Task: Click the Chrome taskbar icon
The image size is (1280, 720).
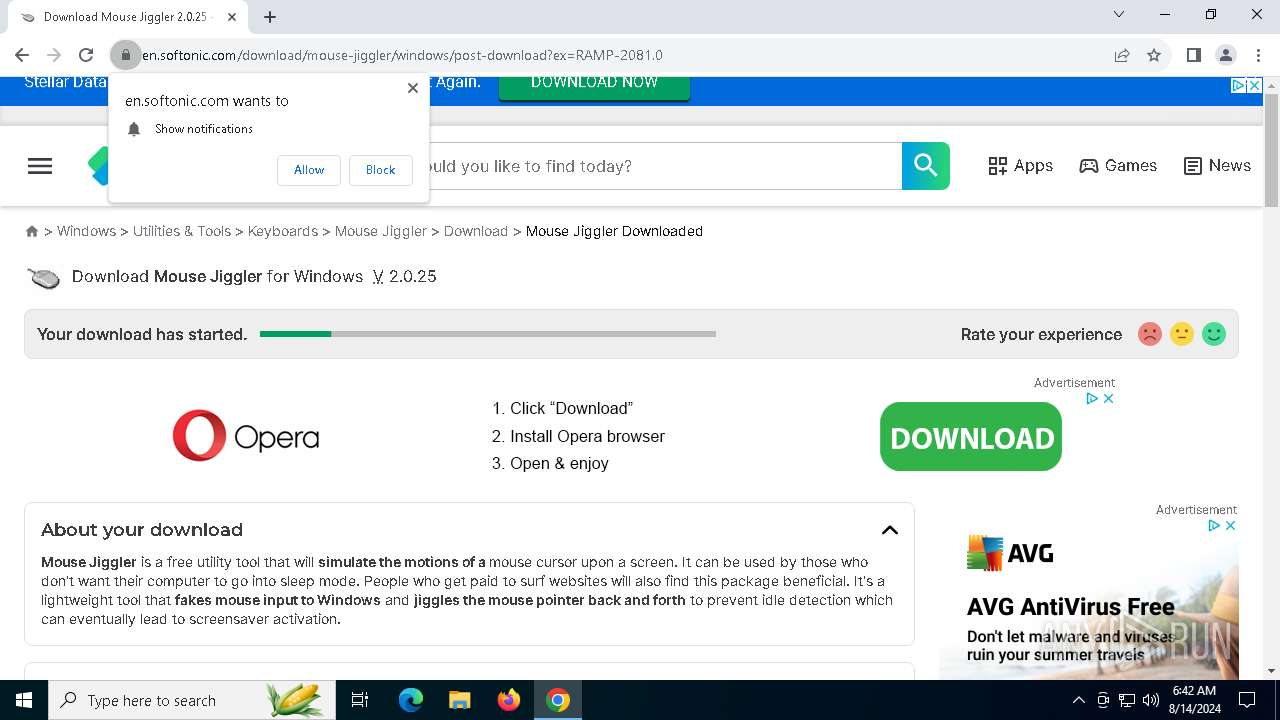Action: pyautogui.click(x=558, y=700)
